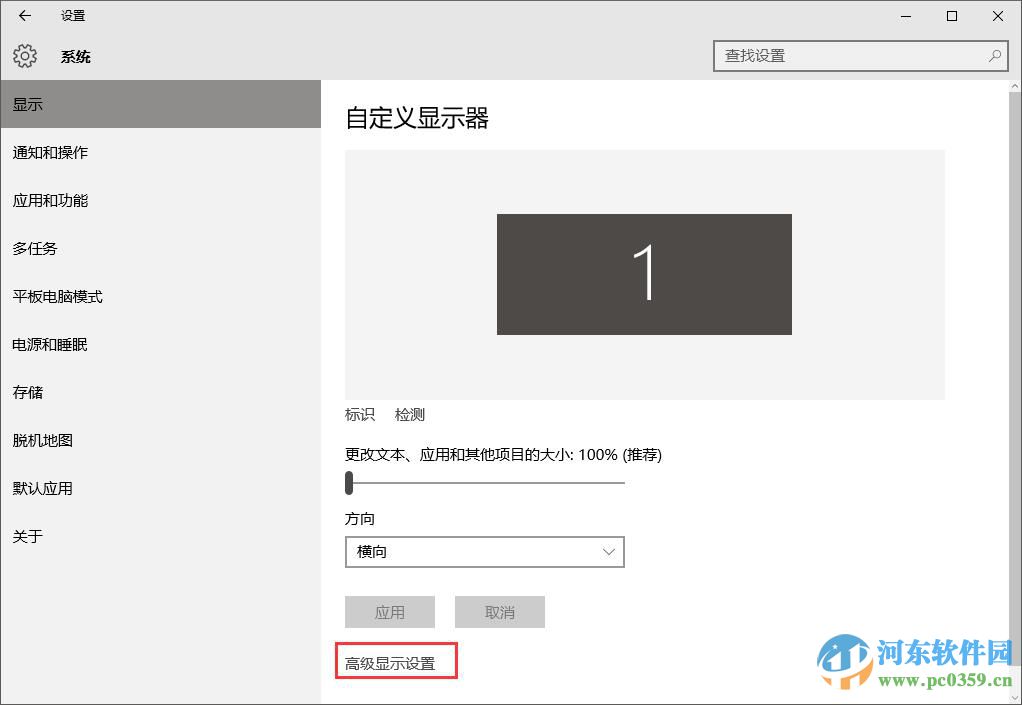Open the 关于 page

coord(27,536)
